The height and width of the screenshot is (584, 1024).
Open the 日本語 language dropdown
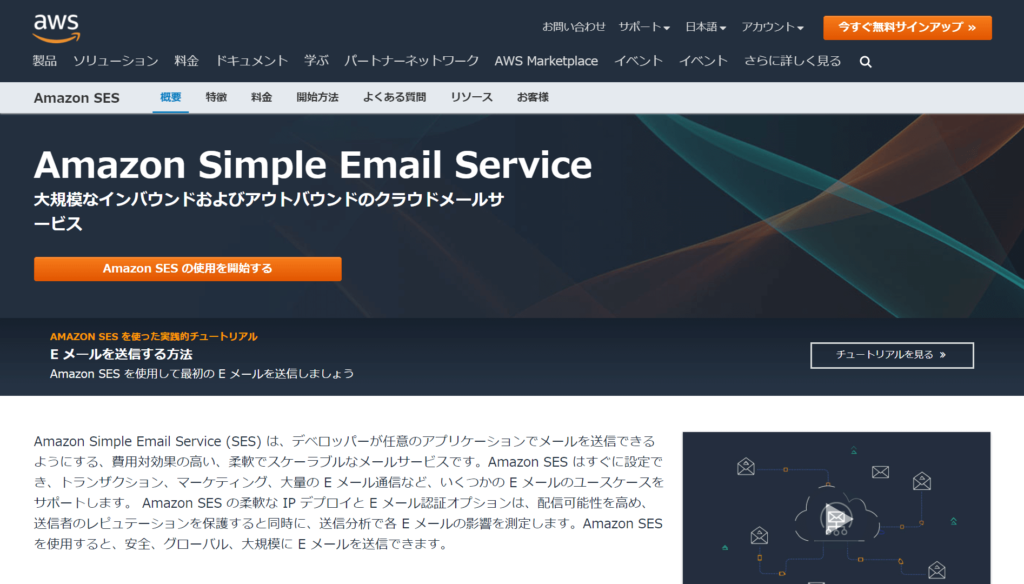(705, 27)
